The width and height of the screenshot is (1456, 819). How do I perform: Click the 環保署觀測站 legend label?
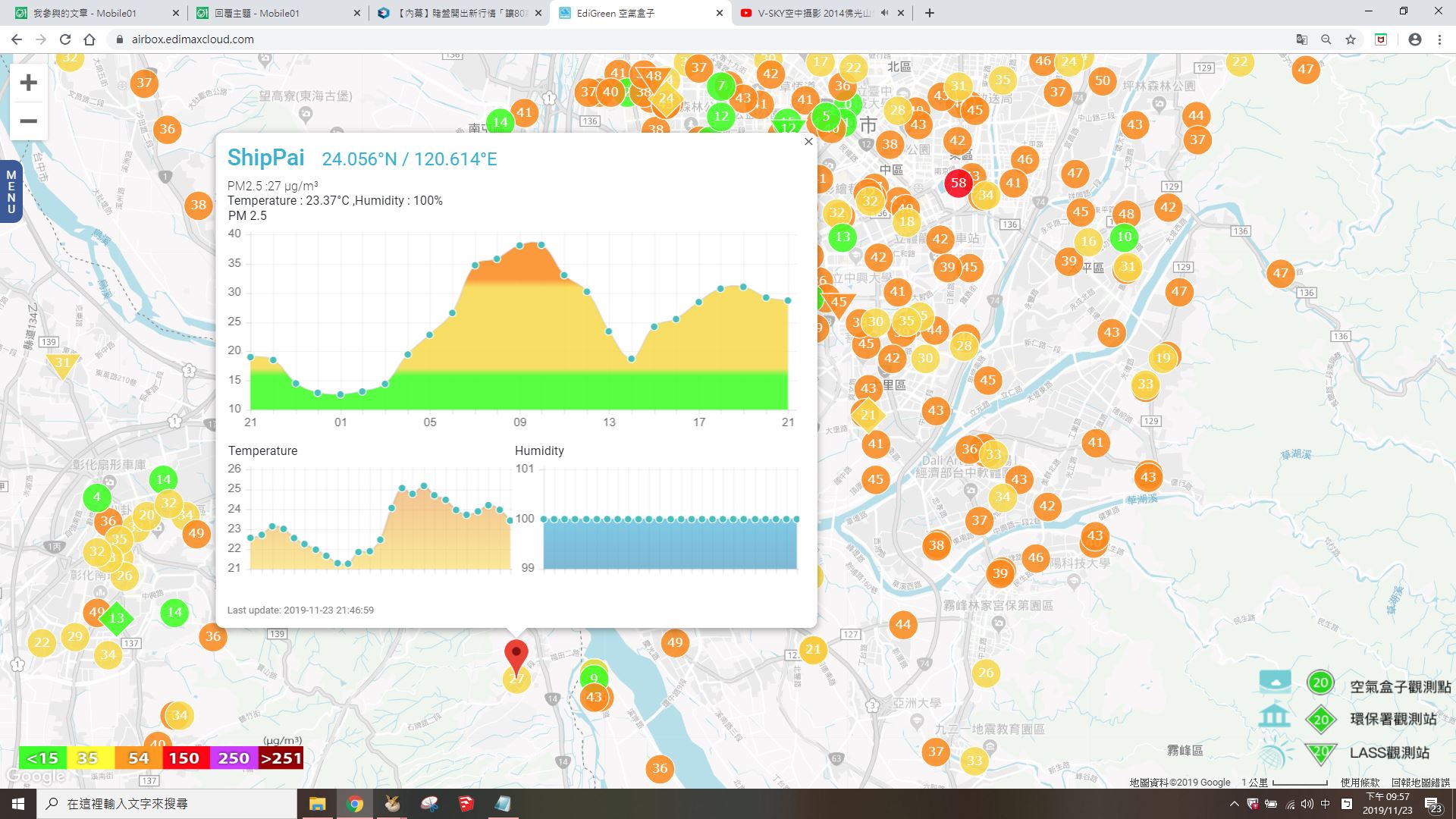(1394, 720)
